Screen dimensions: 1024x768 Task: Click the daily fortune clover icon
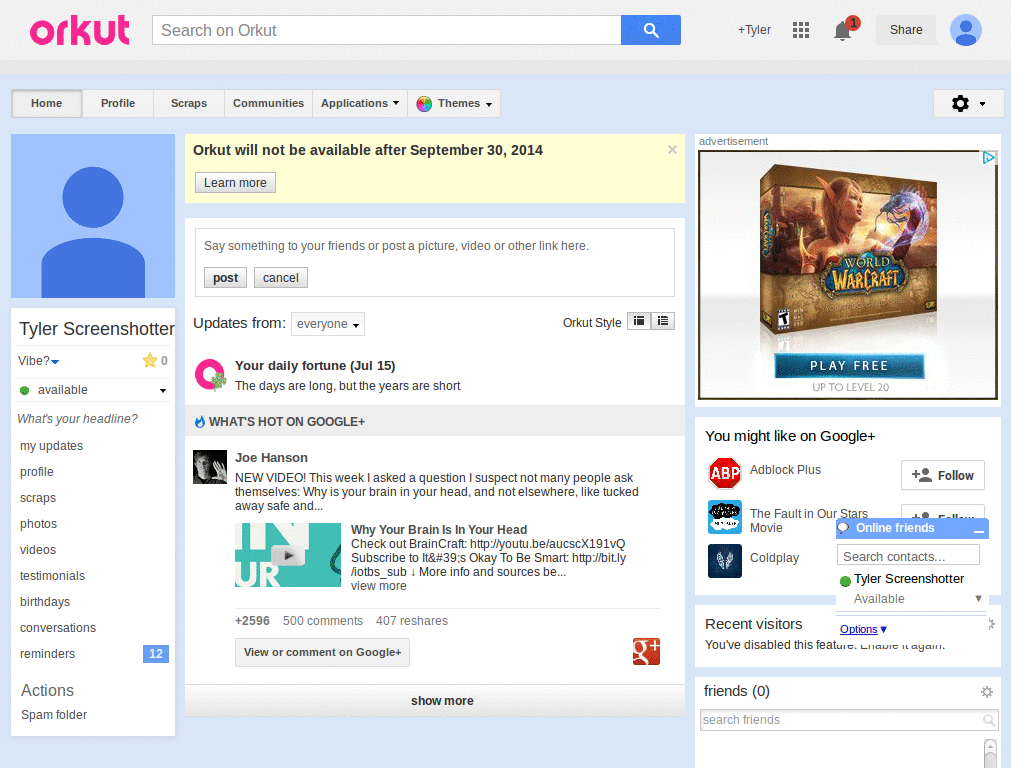pos(210,375)
